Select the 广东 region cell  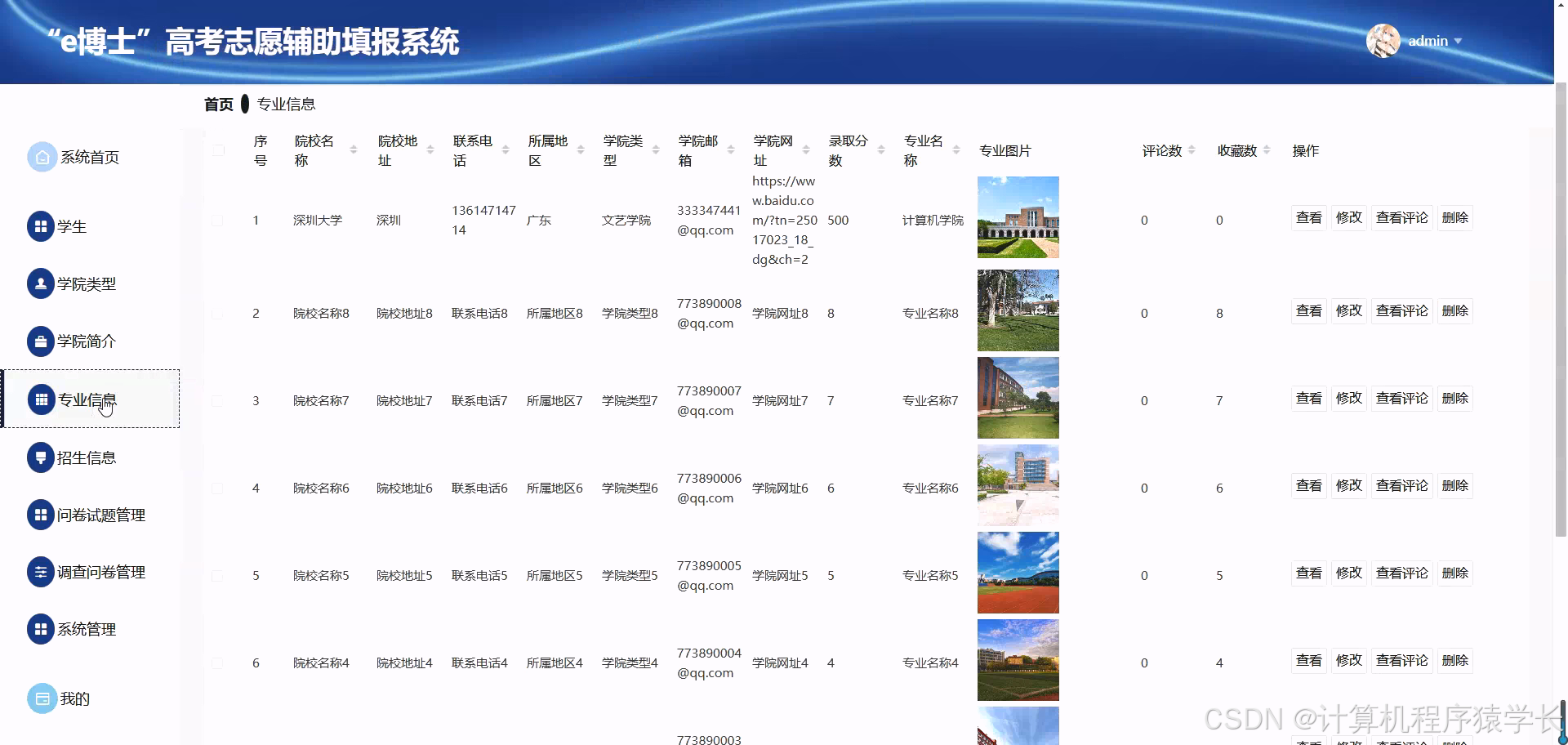(539, 221)
